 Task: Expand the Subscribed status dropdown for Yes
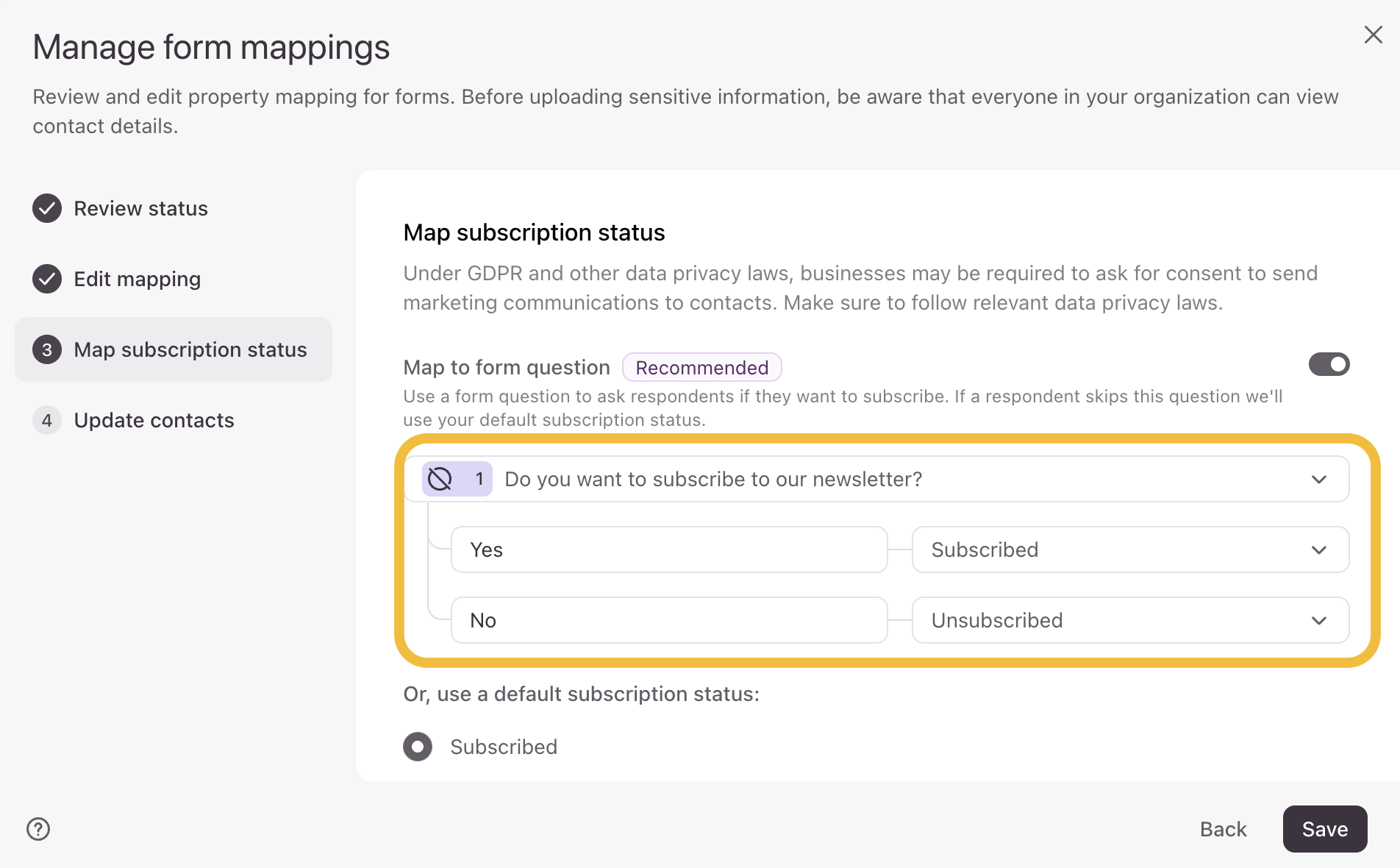(1129, 549)
